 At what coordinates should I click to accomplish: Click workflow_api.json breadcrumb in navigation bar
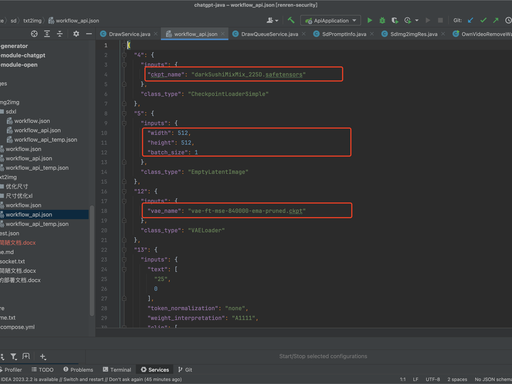click(x=74, y=21)
